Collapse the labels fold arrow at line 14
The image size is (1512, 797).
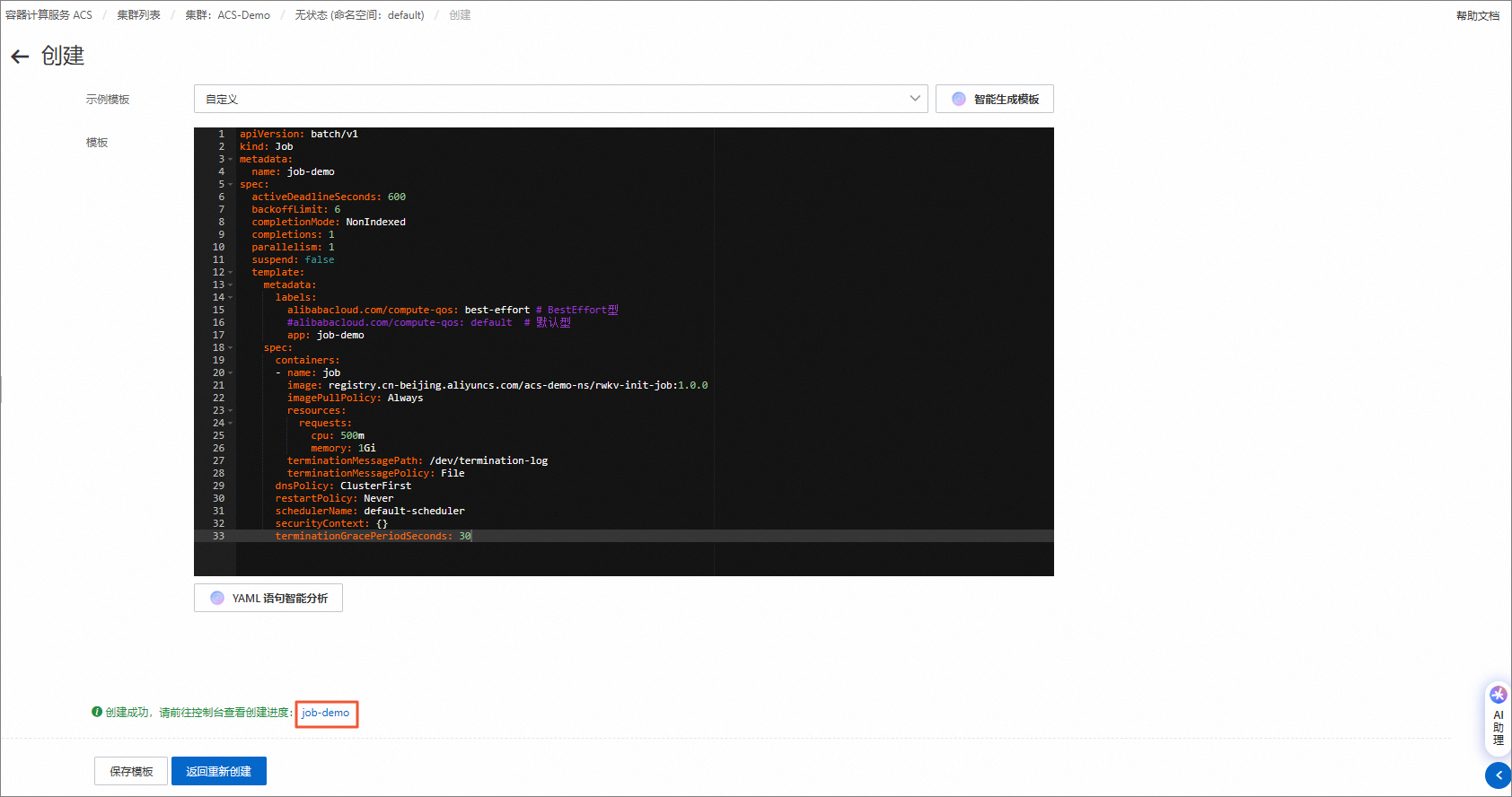point(231,297)
